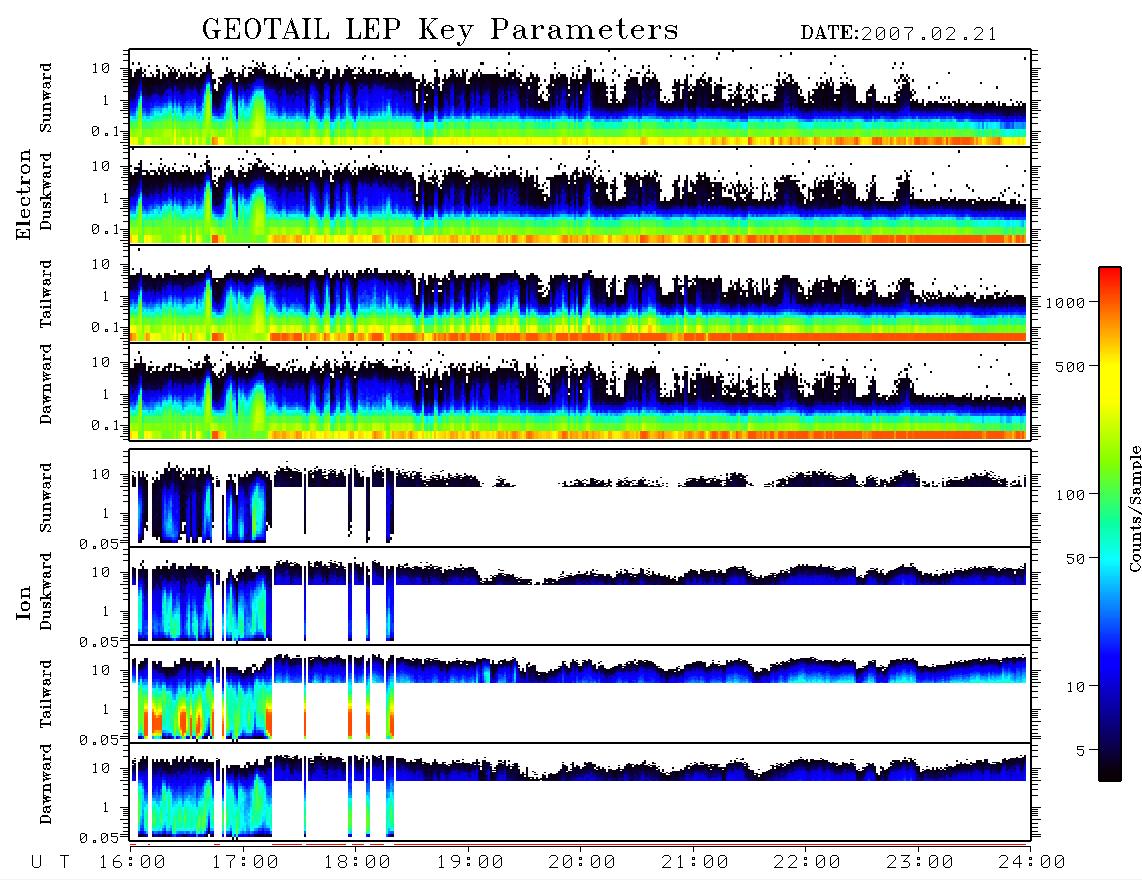Click the colorbar's 10 tick label
Image resolution: width=1142 pixels, height=880 pixels.
pos(1076,687)
